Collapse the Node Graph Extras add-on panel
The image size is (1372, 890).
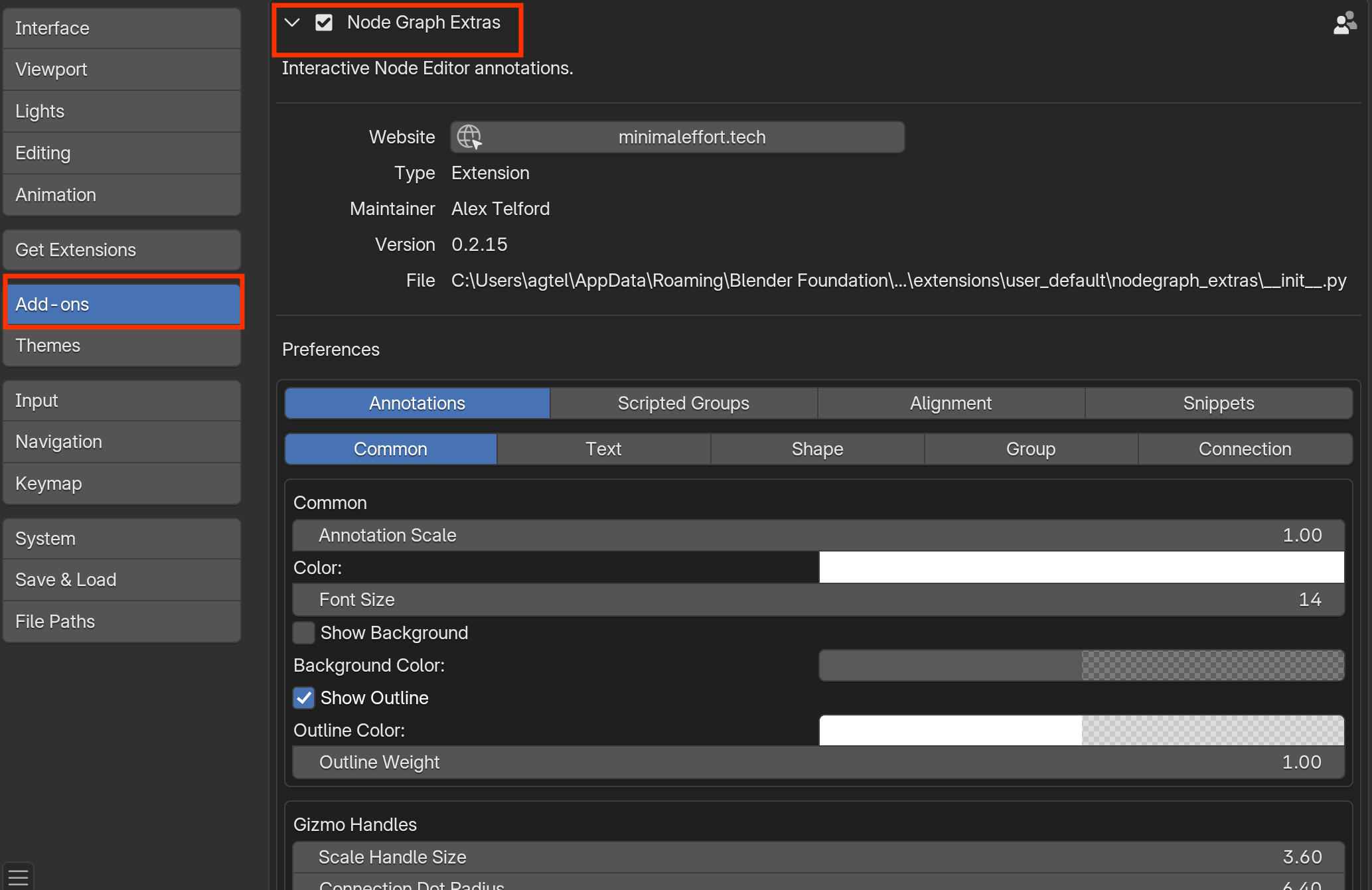pos(292,23)
